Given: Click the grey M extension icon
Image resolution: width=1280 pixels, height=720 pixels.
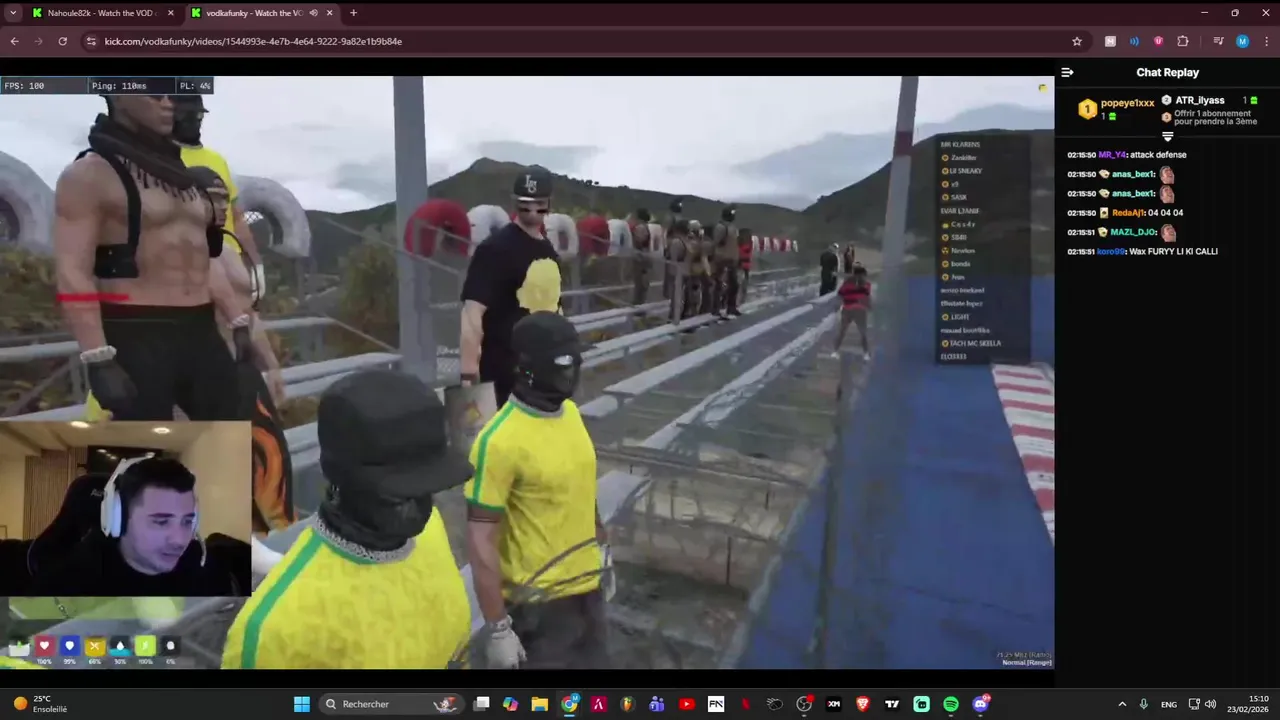Looking at the screenshot, I should pos(1110,41).
